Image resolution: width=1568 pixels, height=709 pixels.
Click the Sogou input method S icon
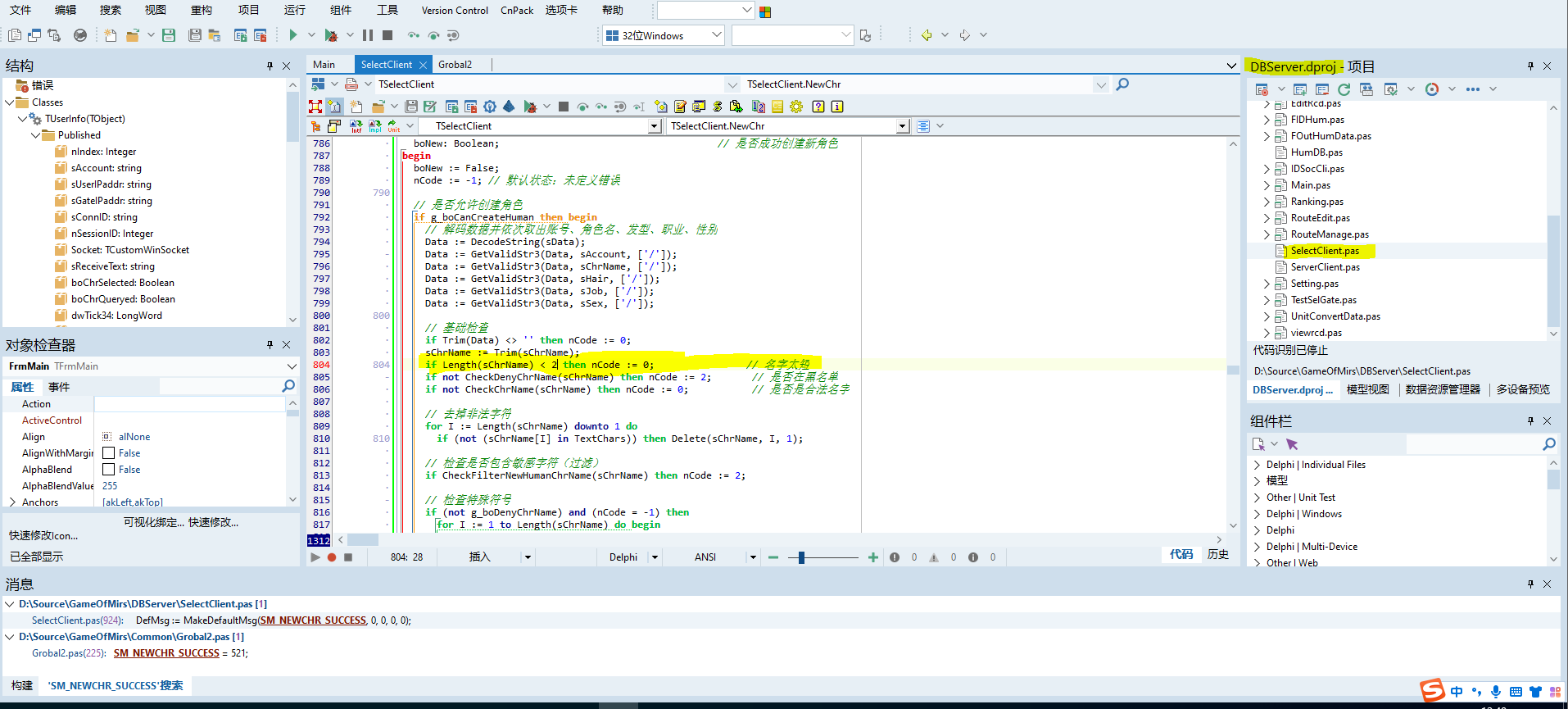[x=1432, y=690]
